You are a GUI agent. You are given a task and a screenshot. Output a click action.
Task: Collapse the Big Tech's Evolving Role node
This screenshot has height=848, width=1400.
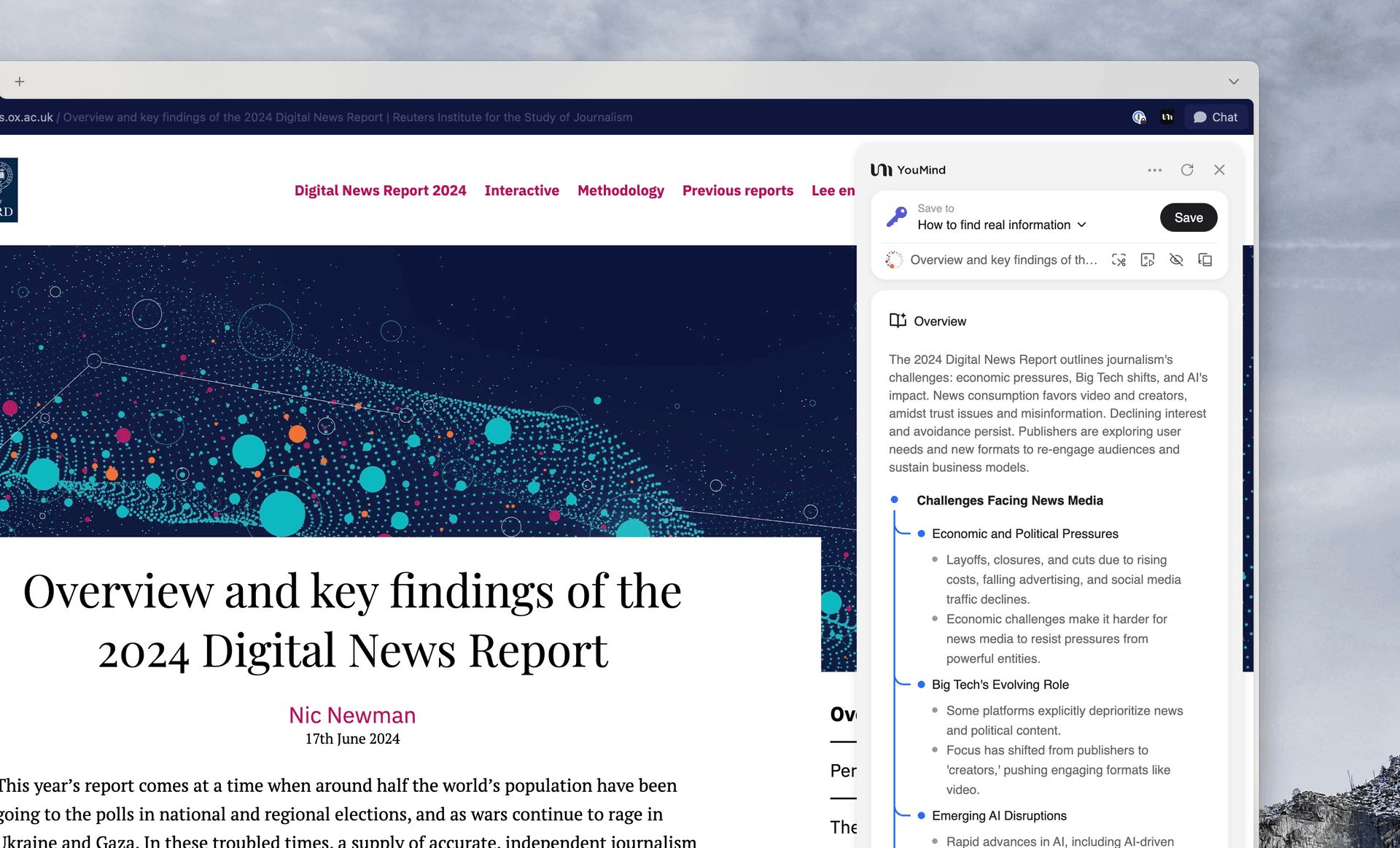[x=922, y=685]
